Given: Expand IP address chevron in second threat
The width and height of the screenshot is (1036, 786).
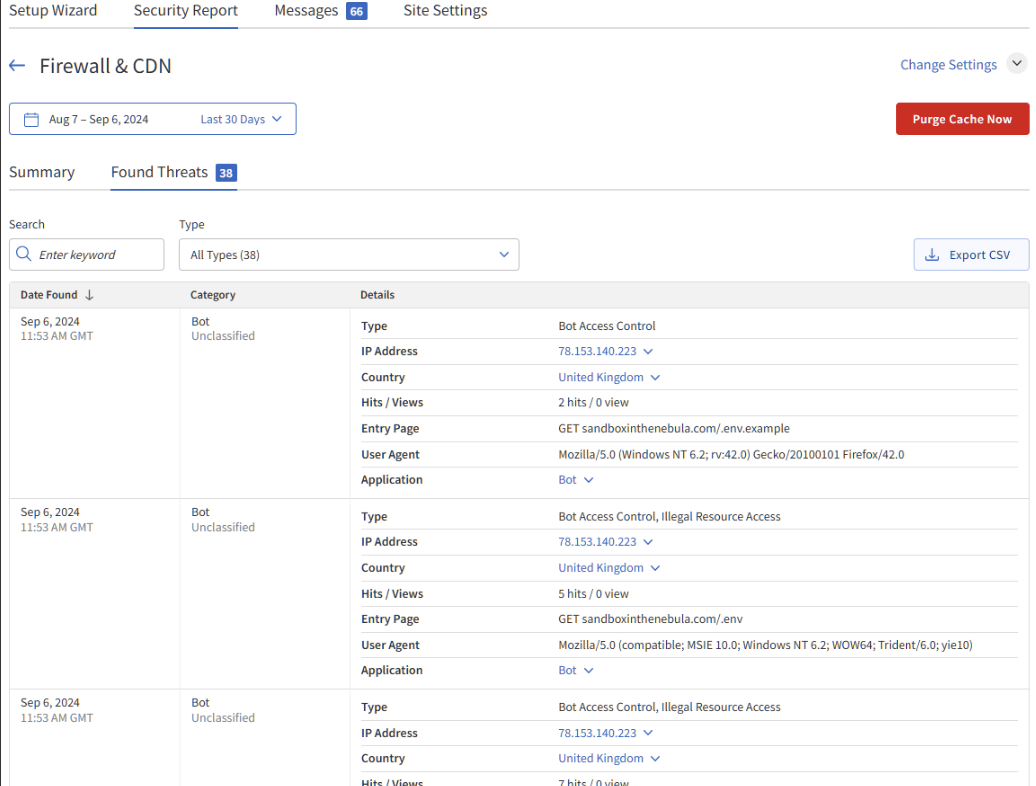Looking at the screenshot, I should click(648, 542).
